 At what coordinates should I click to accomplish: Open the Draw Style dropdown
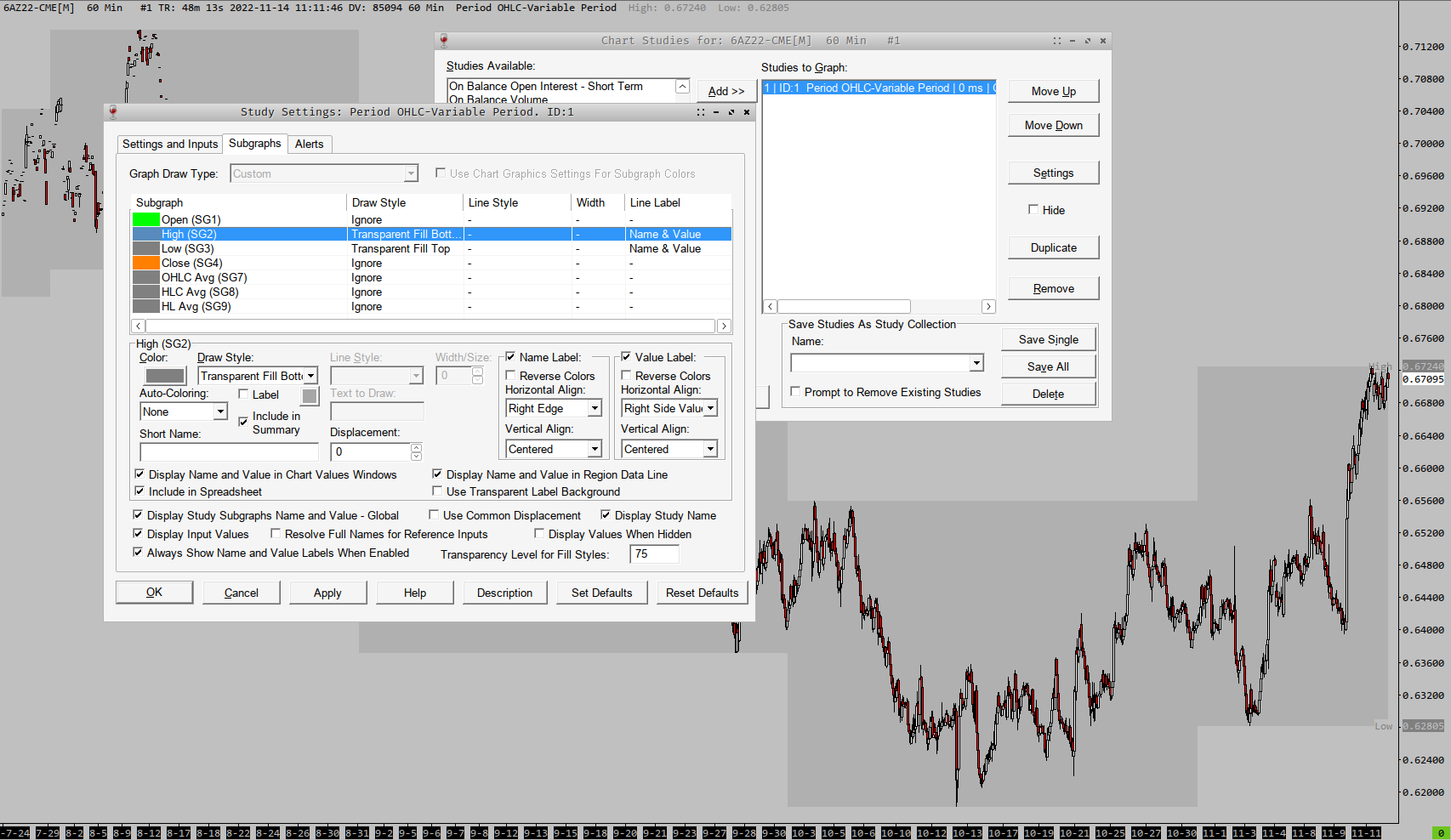[311, 376]
